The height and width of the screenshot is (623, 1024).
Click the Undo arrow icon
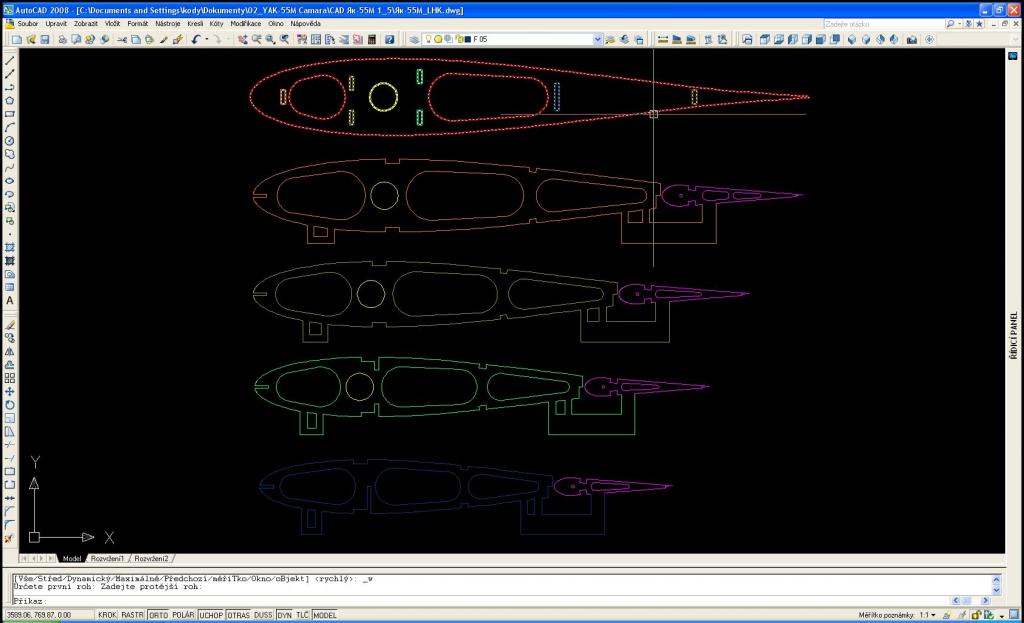coord(196,40)
